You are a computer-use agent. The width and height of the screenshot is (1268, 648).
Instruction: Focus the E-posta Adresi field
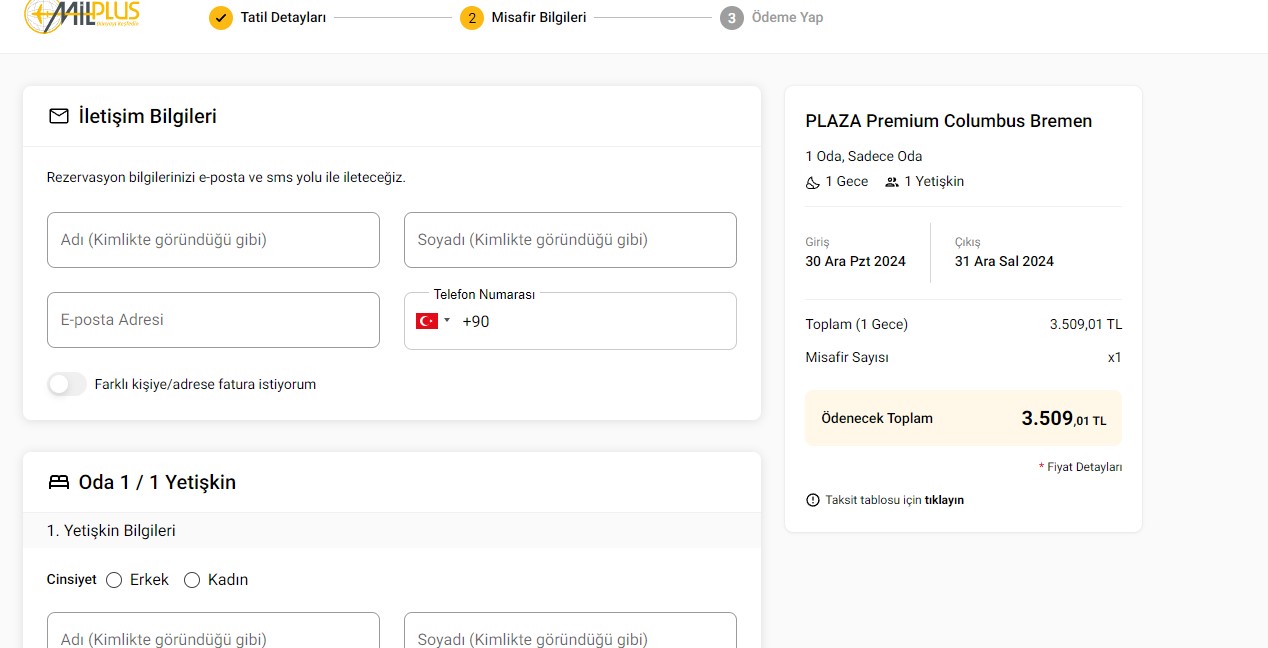[213, 320]
